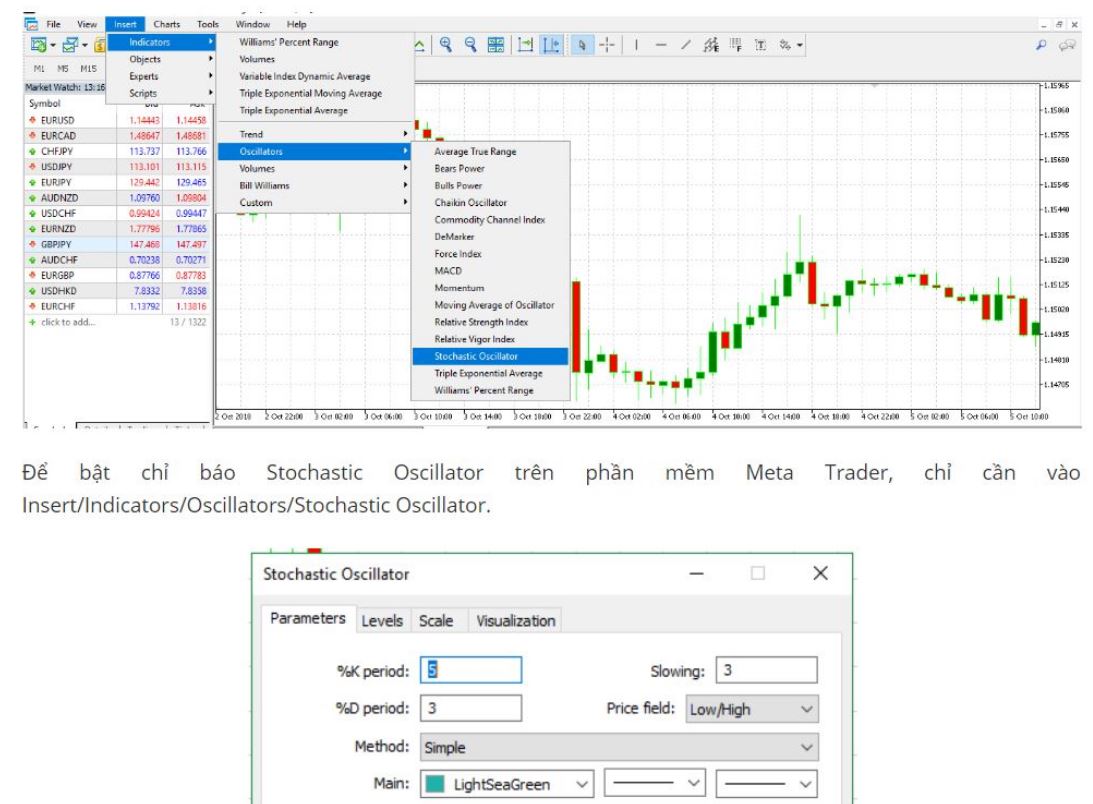Toggle chart Auto Scroll button
Screen dimensions: 1093x804
[527, 46]
